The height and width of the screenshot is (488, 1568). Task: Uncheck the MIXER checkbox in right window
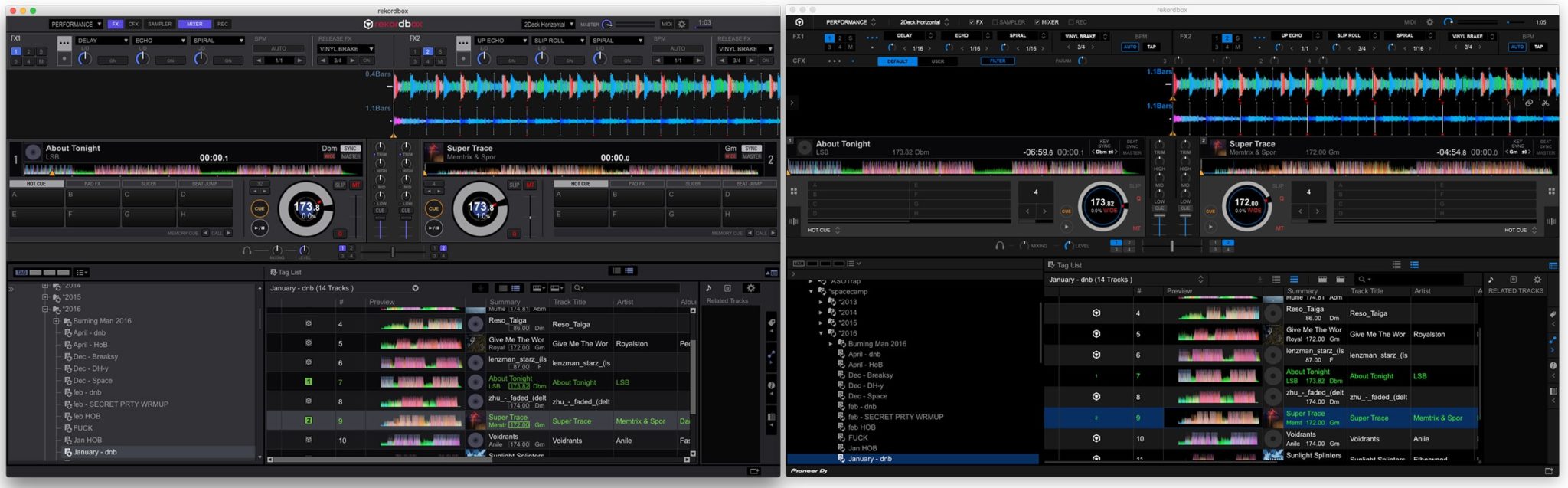click(1037, 22)
